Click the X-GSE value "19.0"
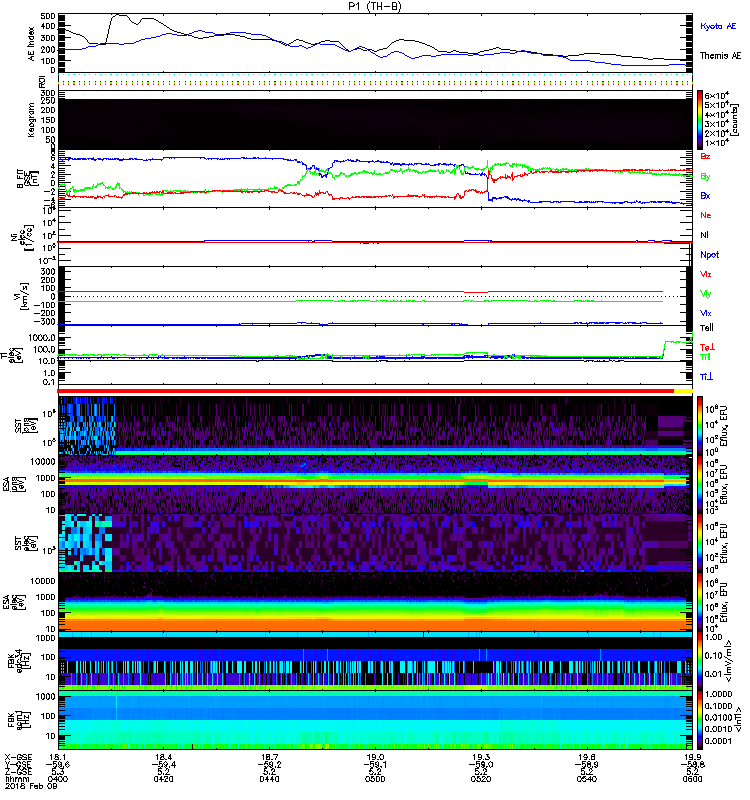This screenshot has height=800, width=750. 375,757
